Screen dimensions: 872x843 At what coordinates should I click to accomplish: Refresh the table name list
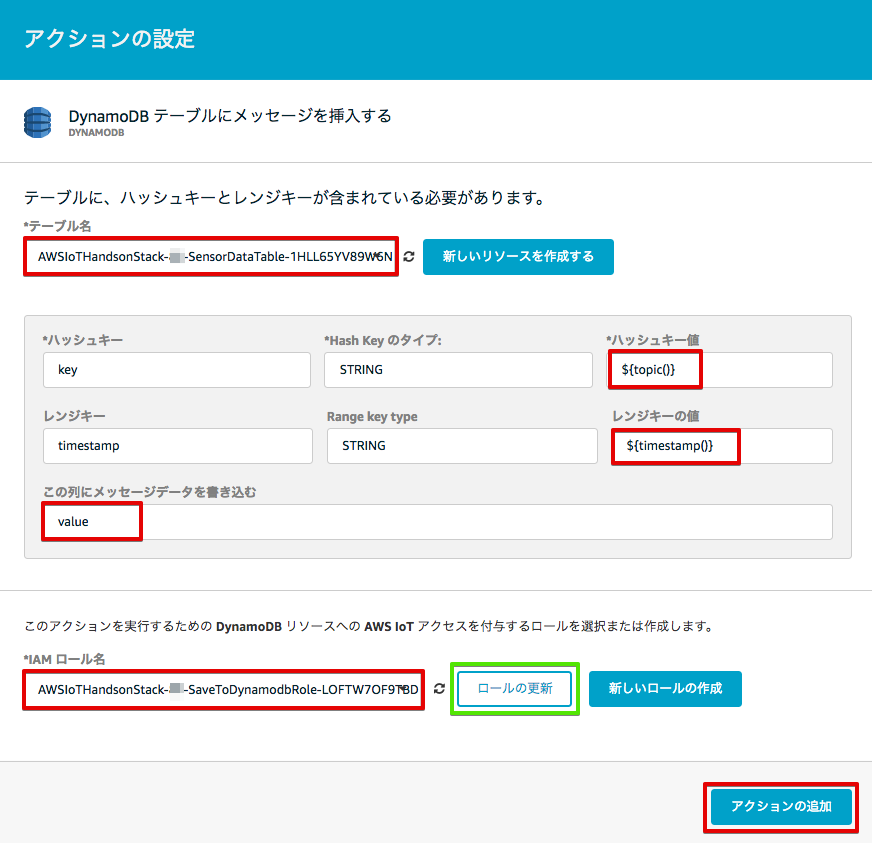tap(409, 256)
